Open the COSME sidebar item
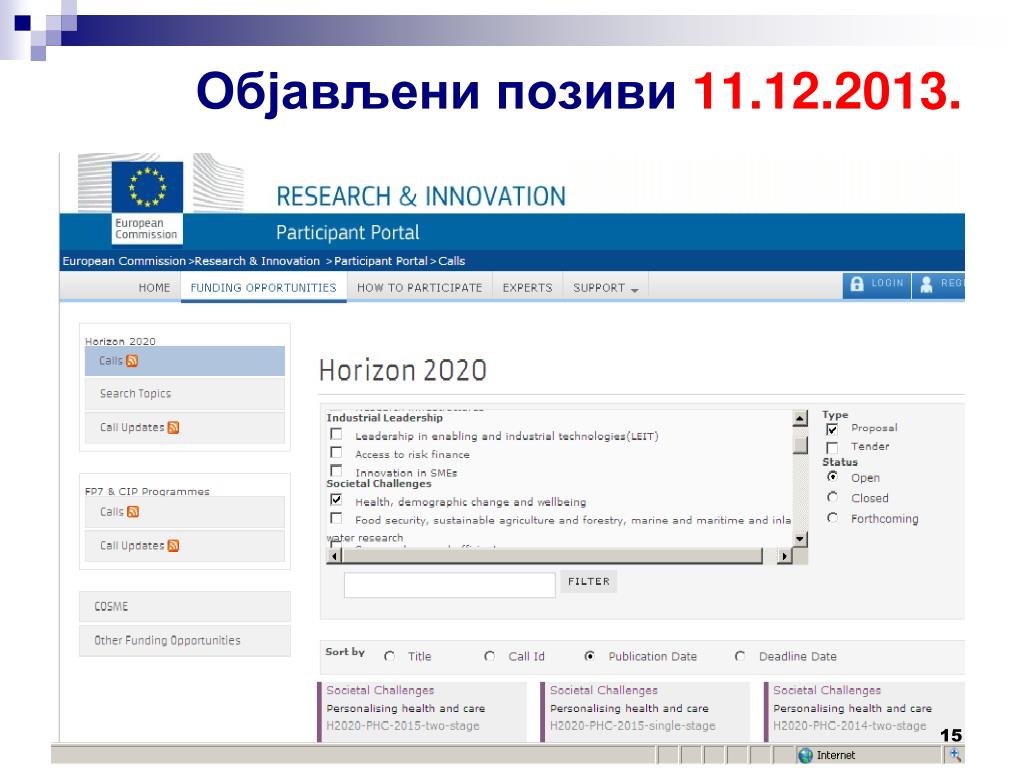Viewport: 1024px width, 768px height. (185, 607)
